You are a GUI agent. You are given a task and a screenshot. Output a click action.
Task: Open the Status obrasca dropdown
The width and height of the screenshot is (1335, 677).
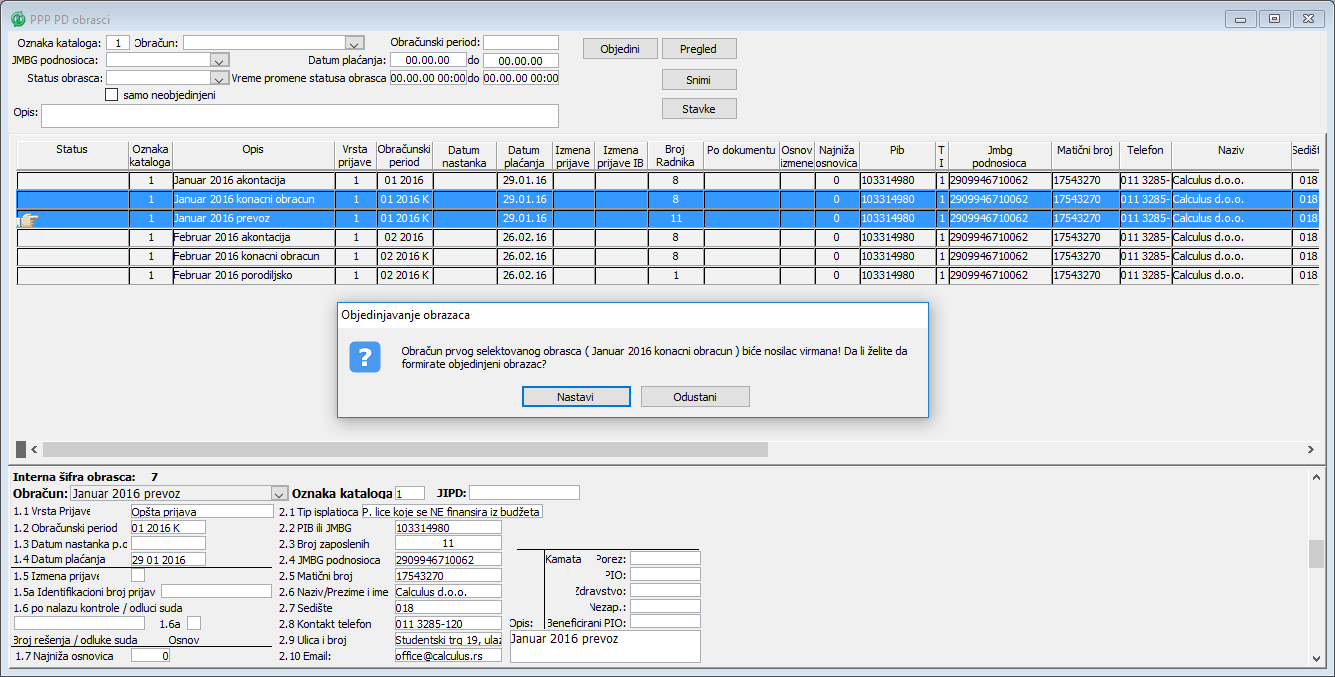(x=218, y=78)
